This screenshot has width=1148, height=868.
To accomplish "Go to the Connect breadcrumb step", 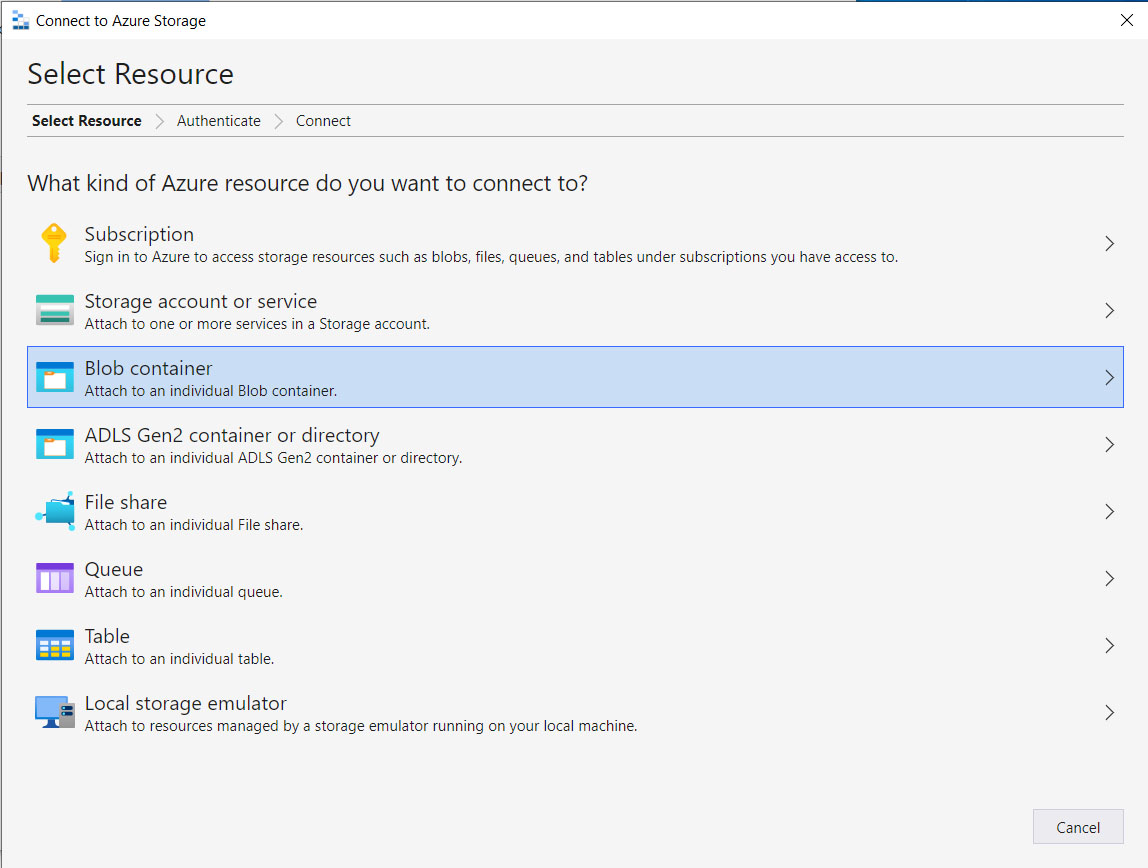I will (323, 121).
